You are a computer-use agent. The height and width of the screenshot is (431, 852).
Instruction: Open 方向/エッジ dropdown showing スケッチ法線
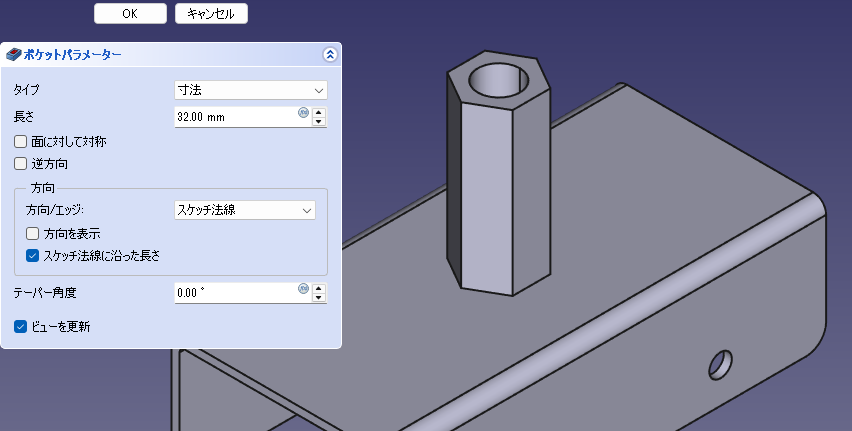244,210
